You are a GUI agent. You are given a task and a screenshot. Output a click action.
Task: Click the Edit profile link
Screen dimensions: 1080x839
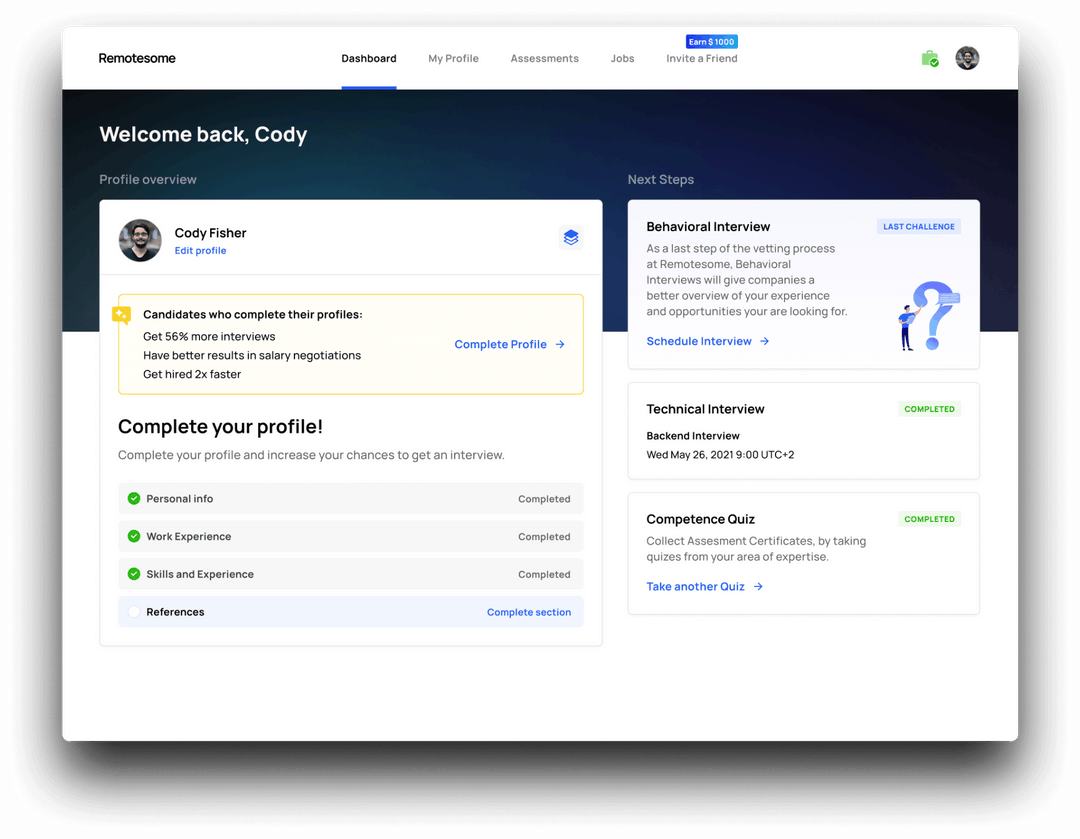point(200,250)
